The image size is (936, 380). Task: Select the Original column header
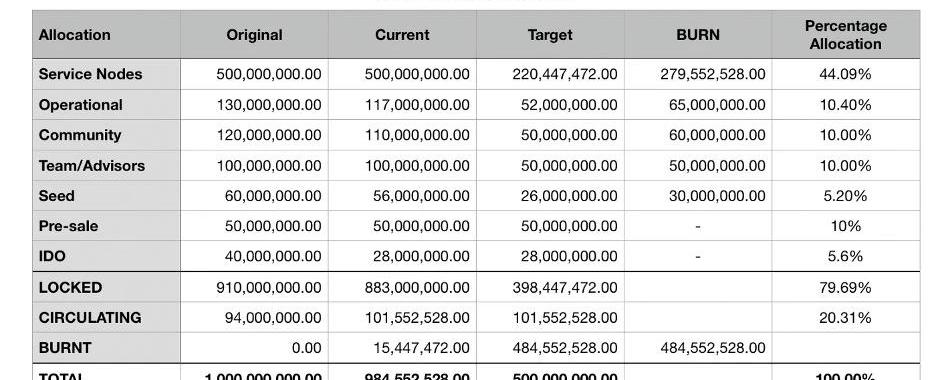pyautogui.click(x=254, y=35)
